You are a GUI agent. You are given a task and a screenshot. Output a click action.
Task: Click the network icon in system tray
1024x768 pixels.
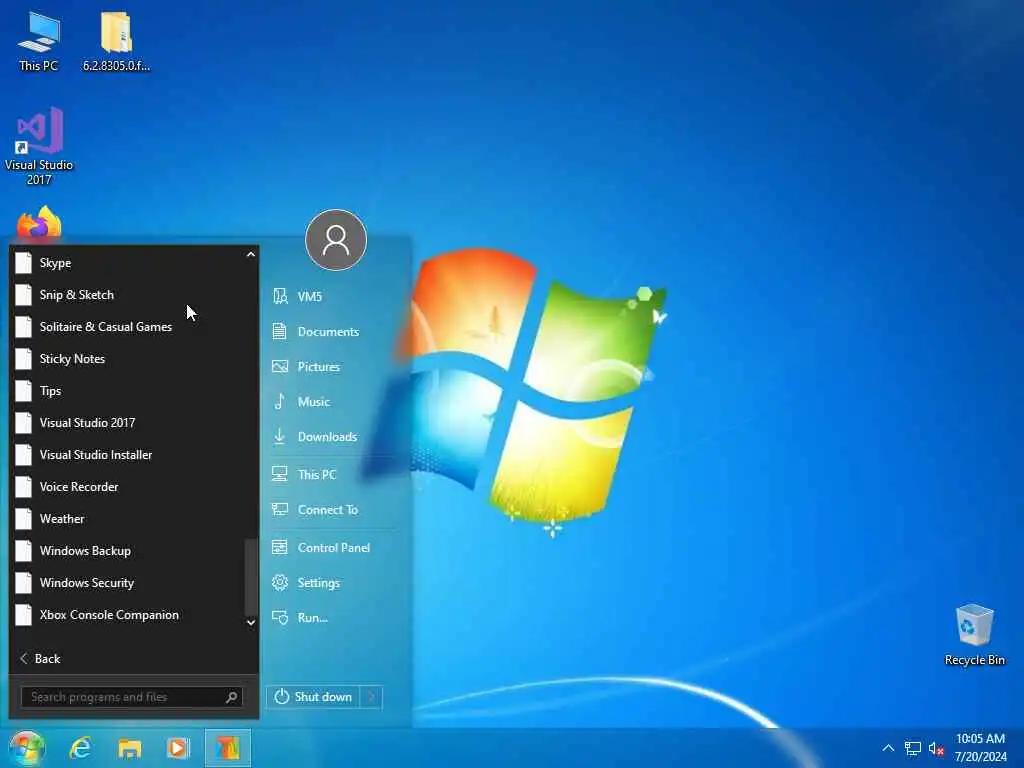(x=912, y=748)
